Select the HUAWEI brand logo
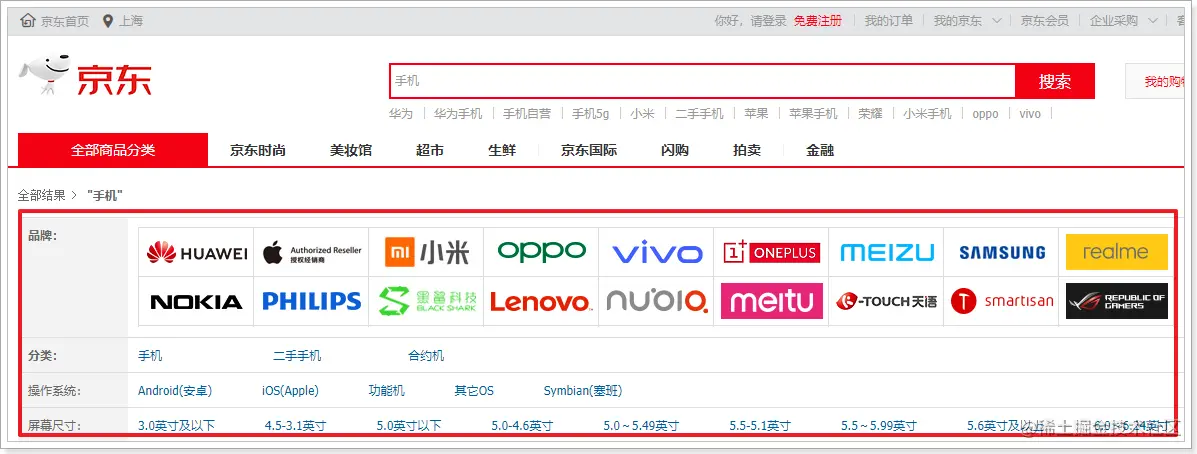1197x454 pixels. 197,253
